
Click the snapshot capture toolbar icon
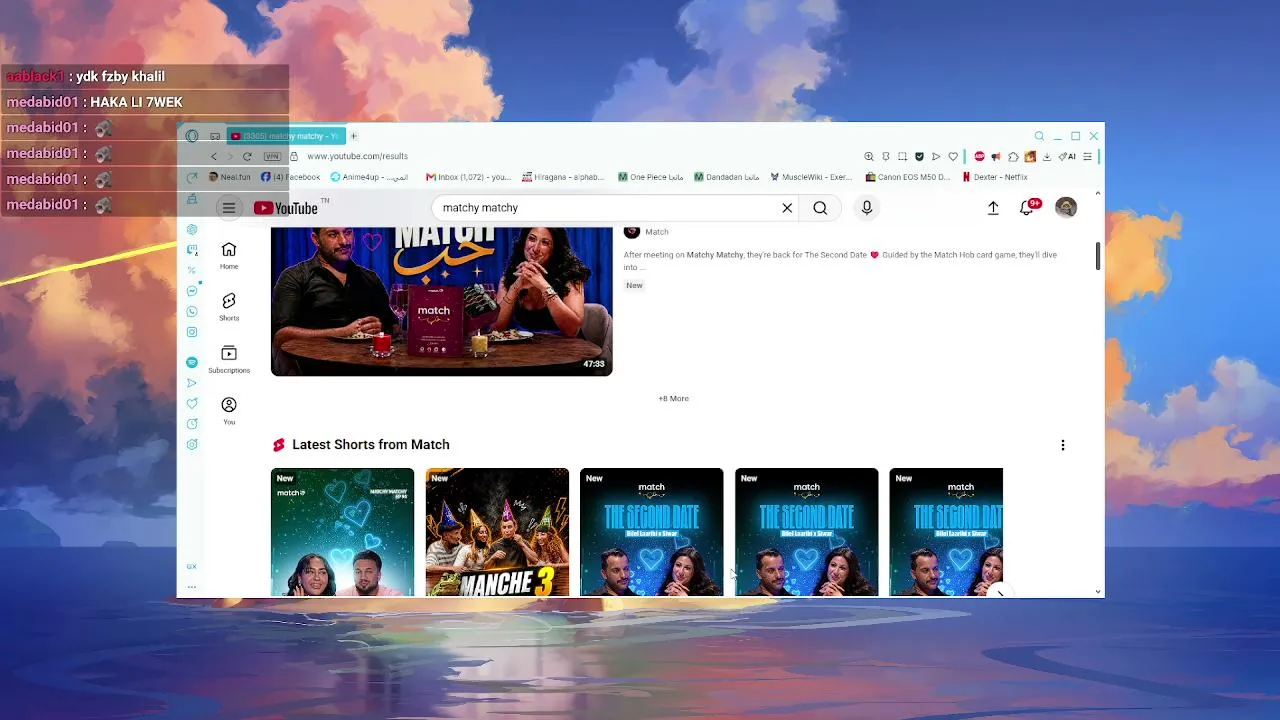coord(902,156)
